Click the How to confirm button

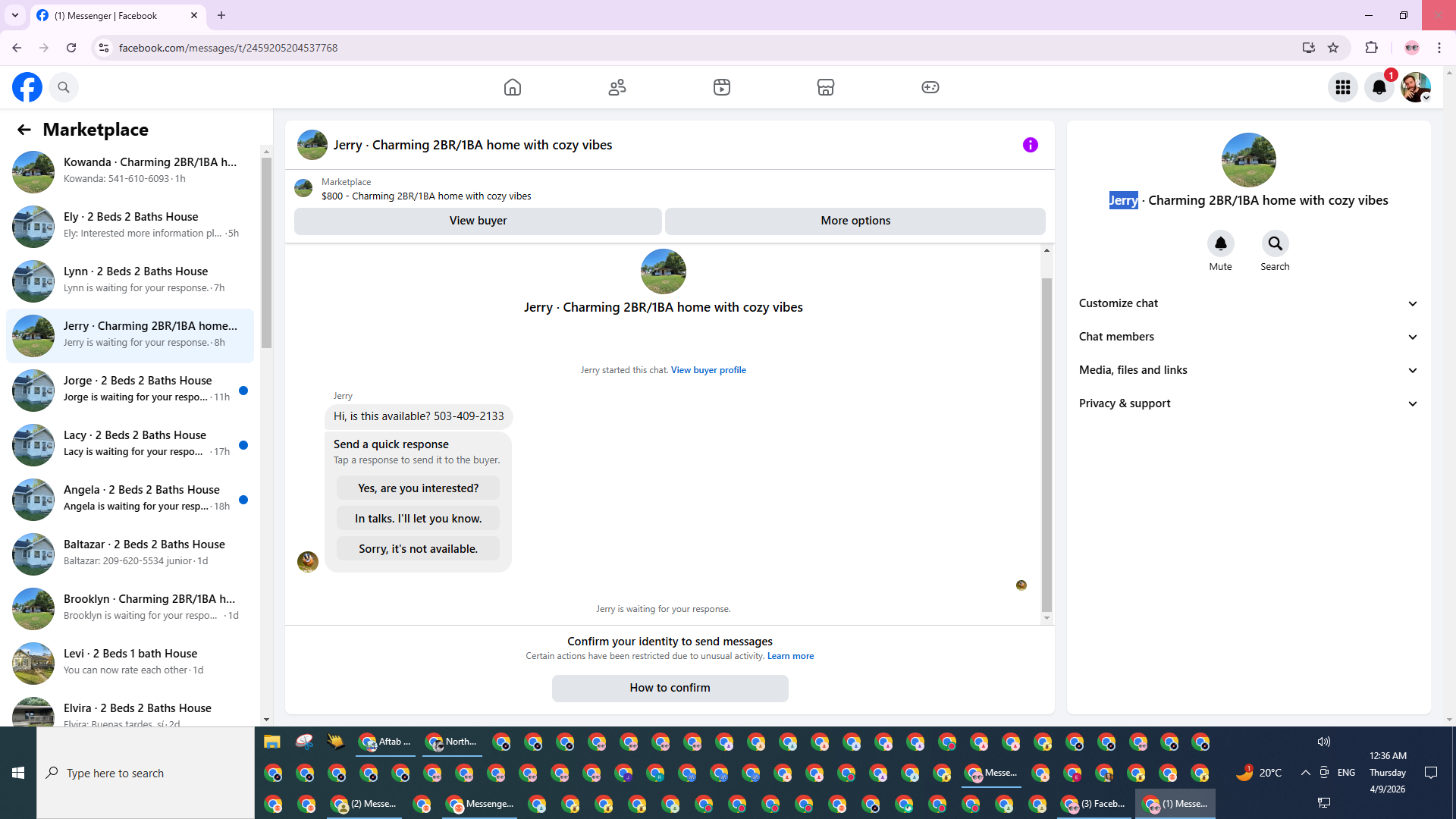pos(670,688)
